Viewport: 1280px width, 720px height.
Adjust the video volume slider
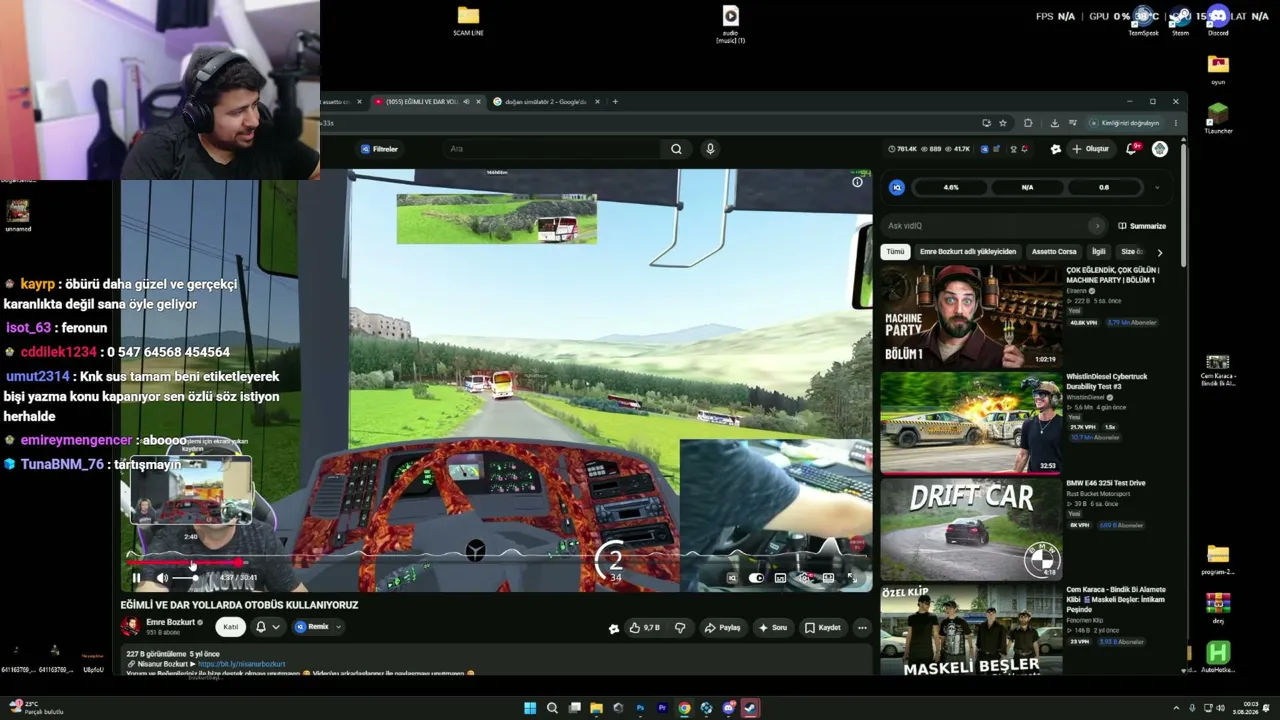pyautogui.click(x=186, y=578)
